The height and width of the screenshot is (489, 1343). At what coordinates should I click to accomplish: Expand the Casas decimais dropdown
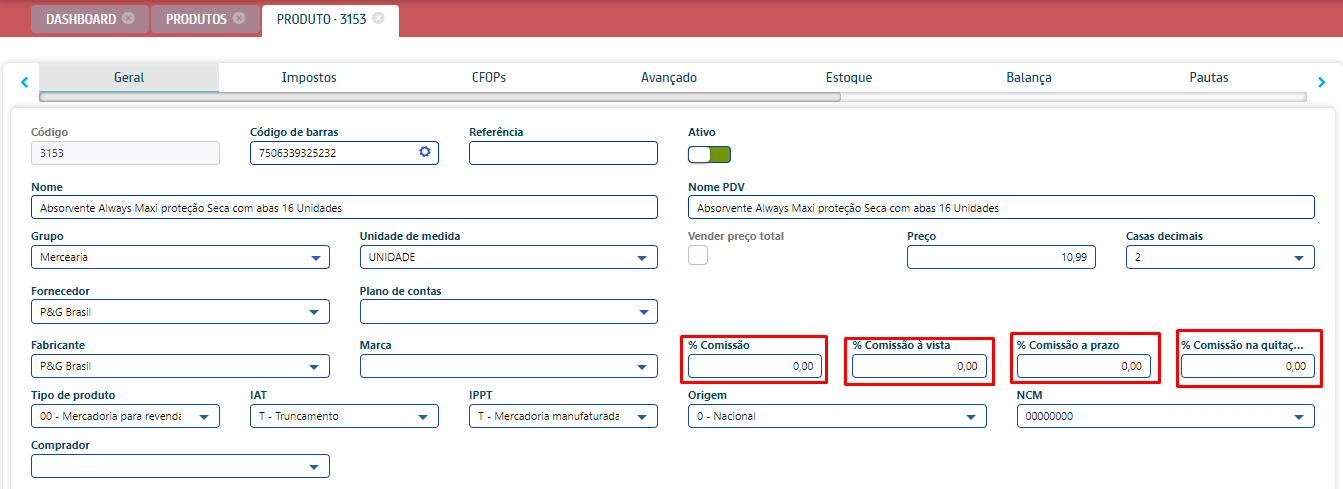(1219, 258)
